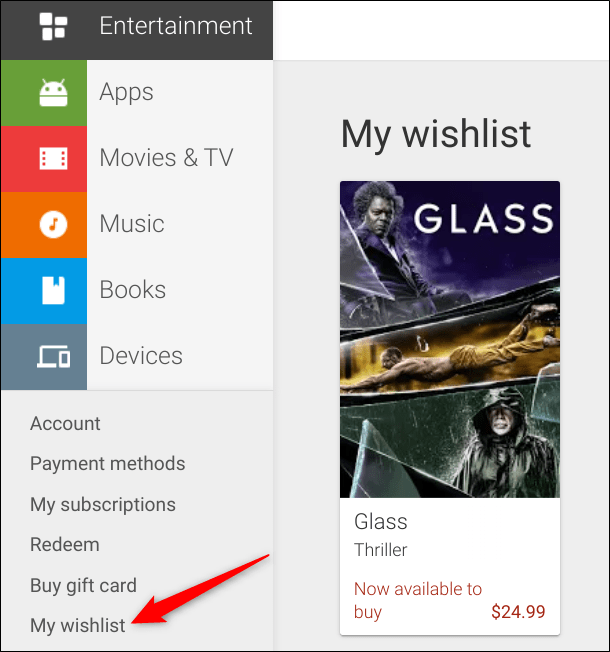Click the orange Music note icon

(x=53, y=224)
